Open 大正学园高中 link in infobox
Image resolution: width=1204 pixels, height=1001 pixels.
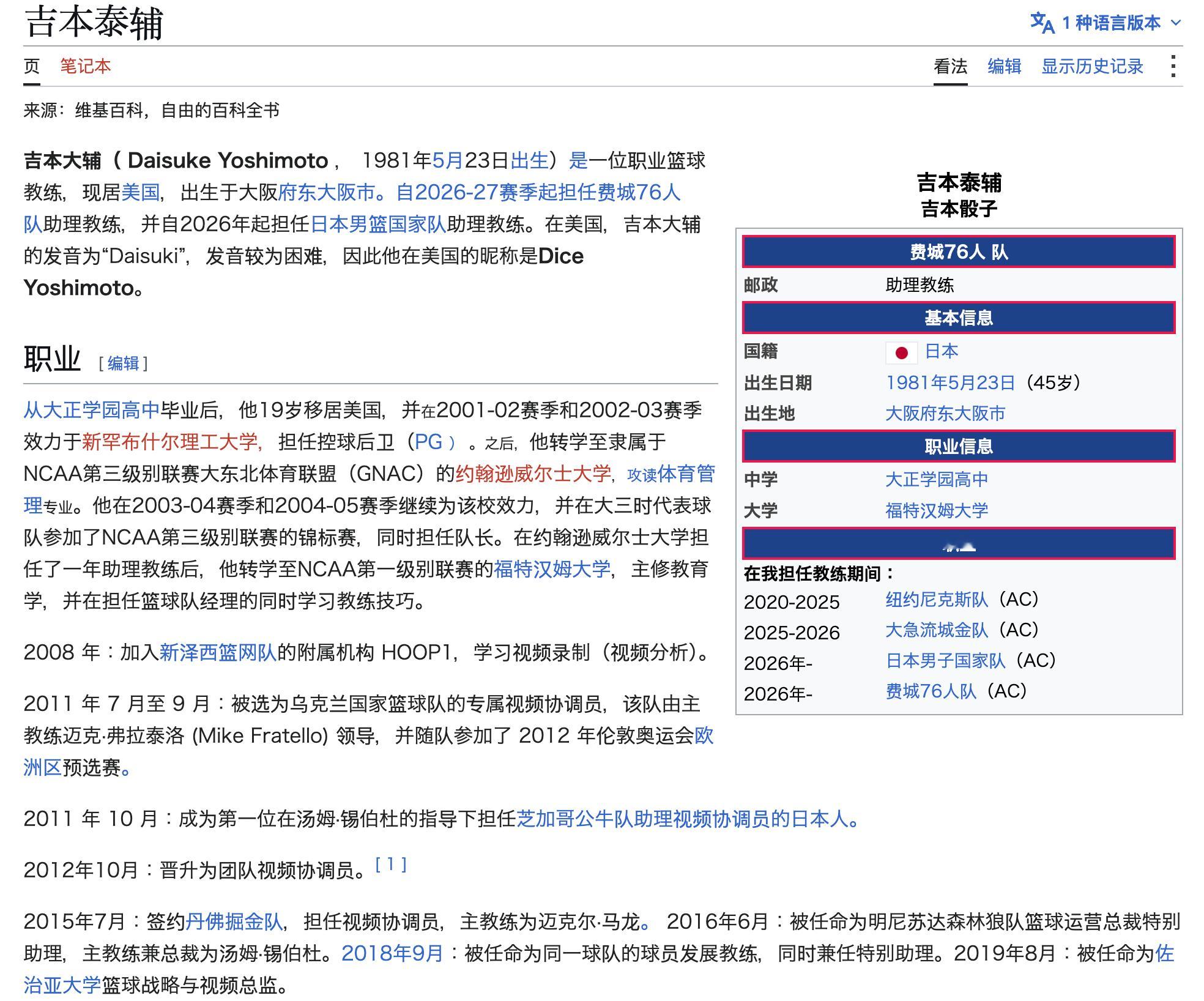tap(937, 480)
